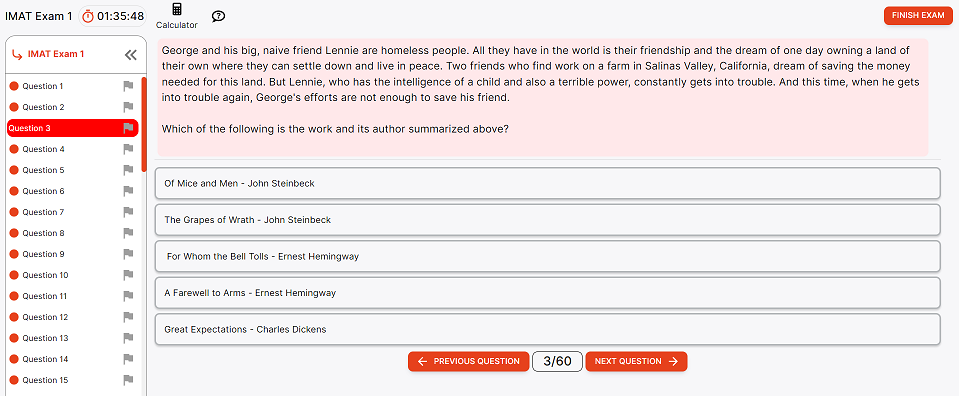Flag Question 3 for review
959x396 pixels.
click(128, 128)
